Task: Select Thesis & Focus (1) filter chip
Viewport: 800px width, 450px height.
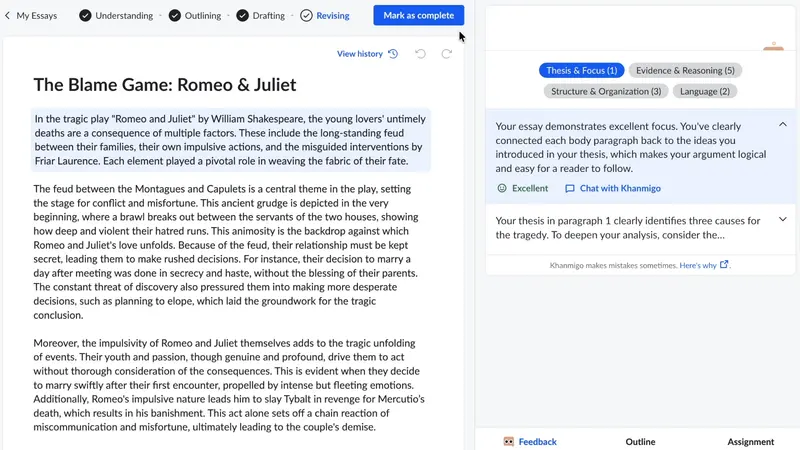Action: [582, 71]
